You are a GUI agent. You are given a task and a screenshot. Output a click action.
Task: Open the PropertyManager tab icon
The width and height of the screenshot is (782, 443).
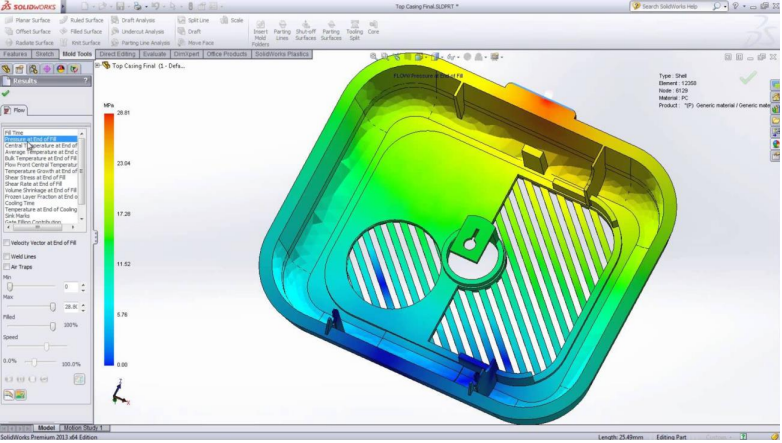tap(19, 69)
